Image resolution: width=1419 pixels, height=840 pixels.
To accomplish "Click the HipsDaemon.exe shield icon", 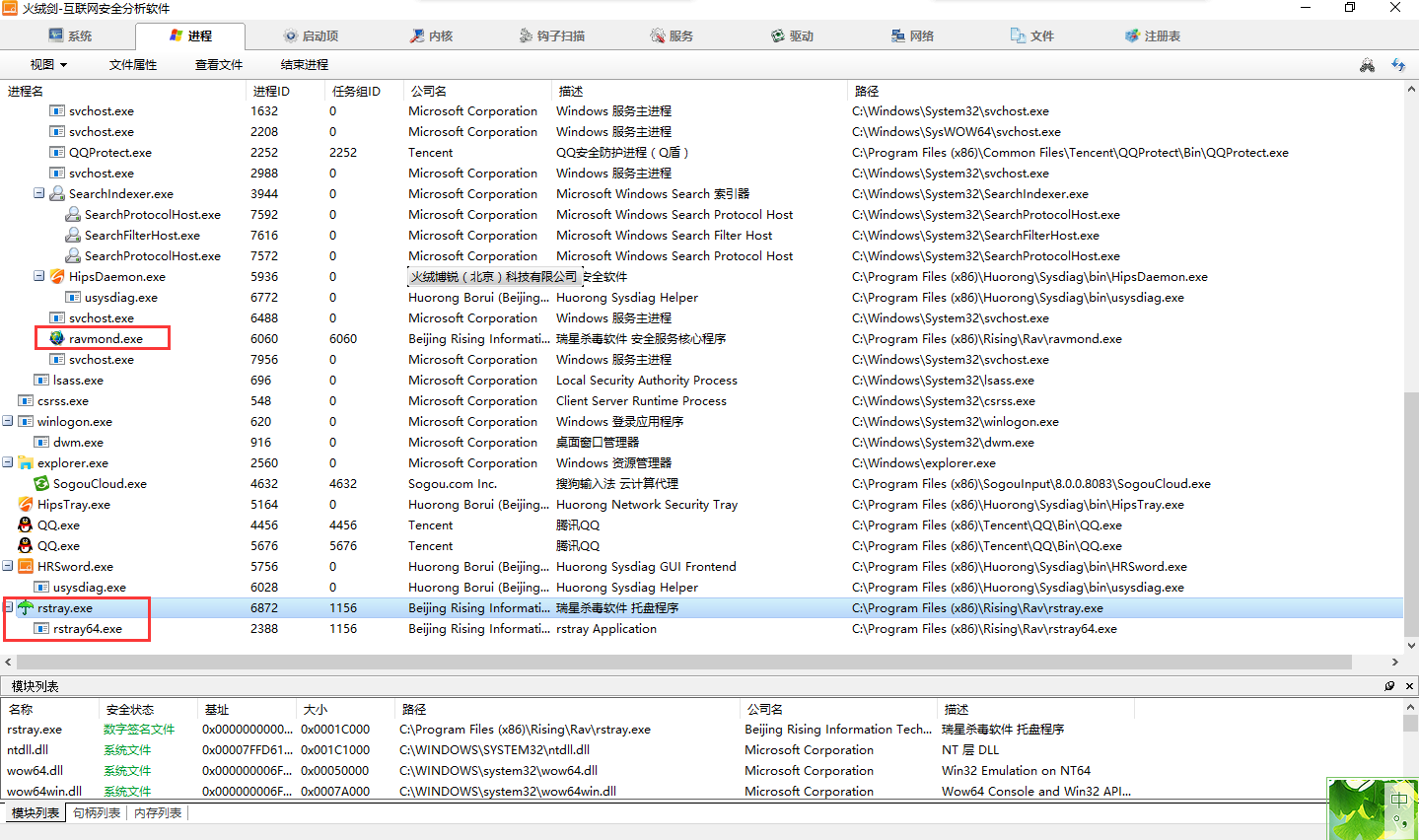I will point(57,277).
